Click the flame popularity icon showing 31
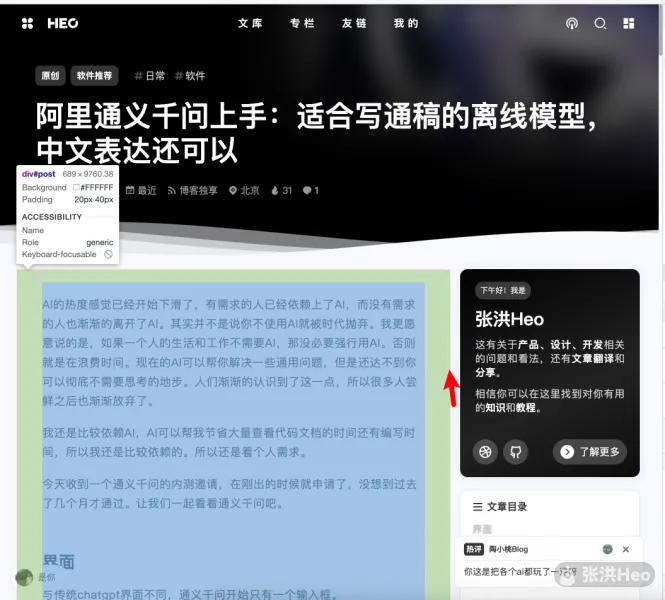The height and width of the screenshot is (600, 665). pyautogui.click(x=275, y=190)
